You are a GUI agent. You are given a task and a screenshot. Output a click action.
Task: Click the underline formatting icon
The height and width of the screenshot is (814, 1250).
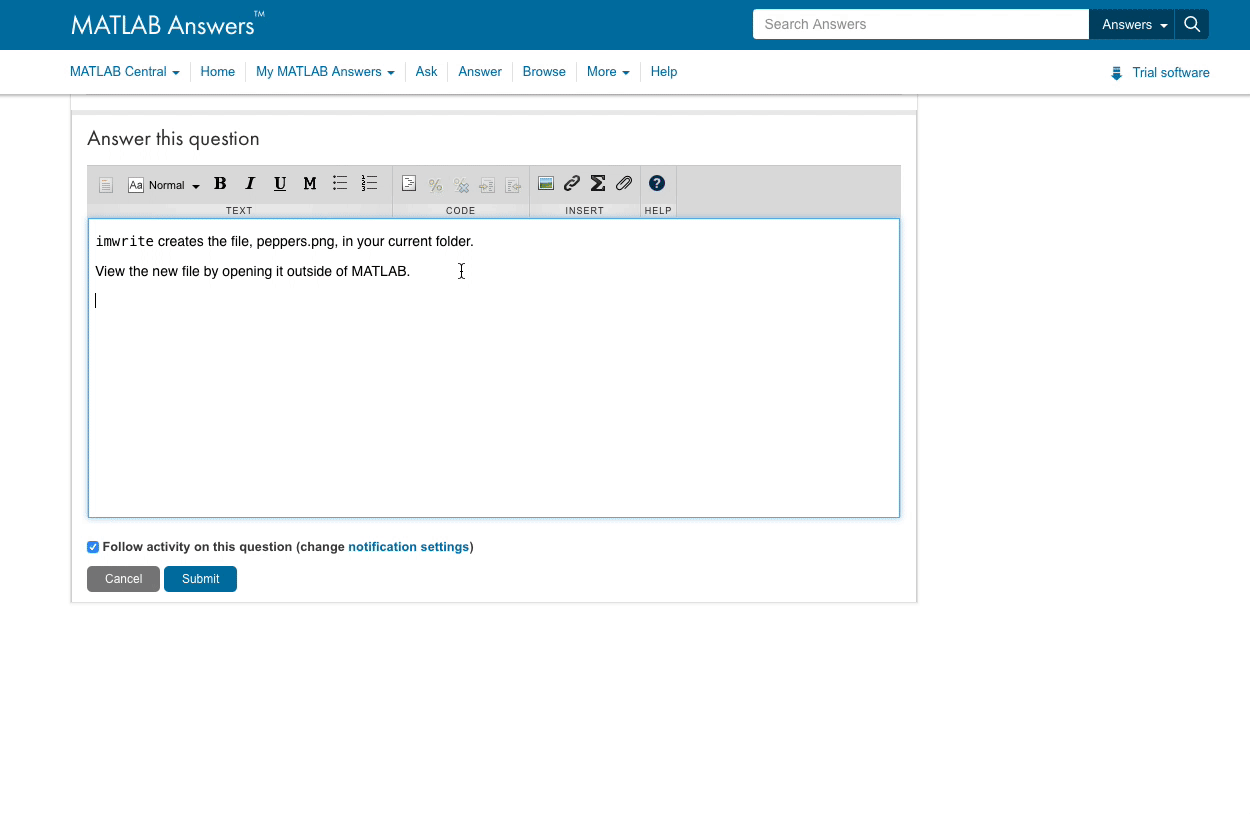click(x=280, y=184)
